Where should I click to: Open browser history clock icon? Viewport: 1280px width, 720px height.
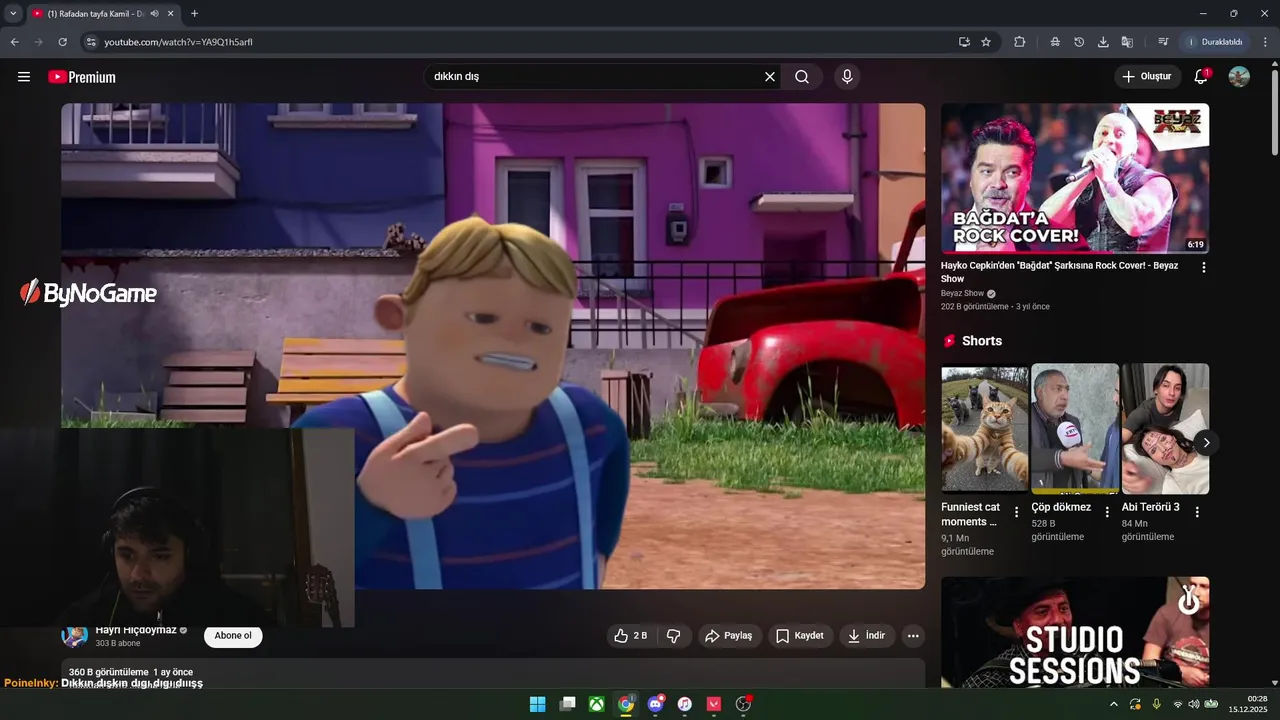coord(1079,42)
